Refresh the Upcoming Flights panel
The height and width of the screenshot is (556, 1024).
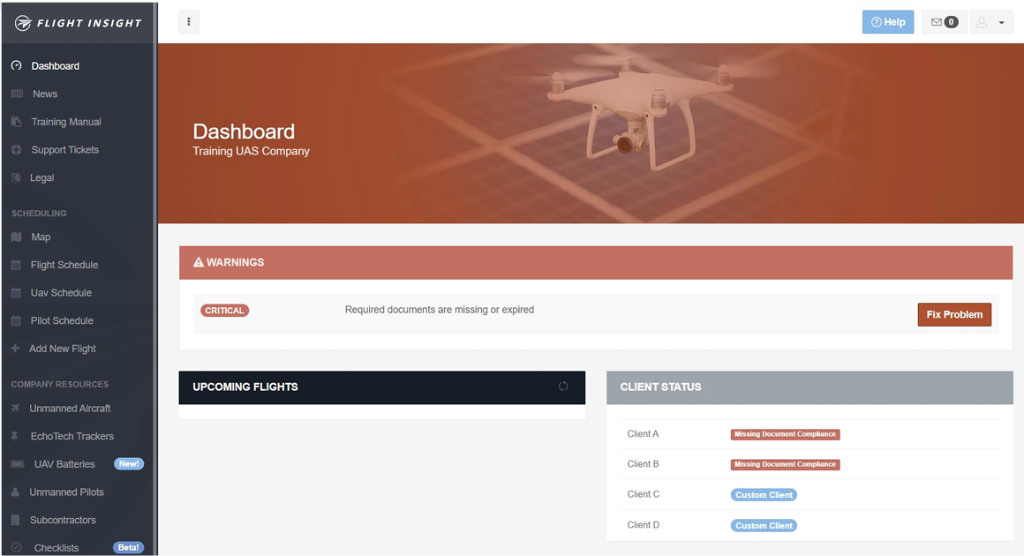[x=563, y=386]
